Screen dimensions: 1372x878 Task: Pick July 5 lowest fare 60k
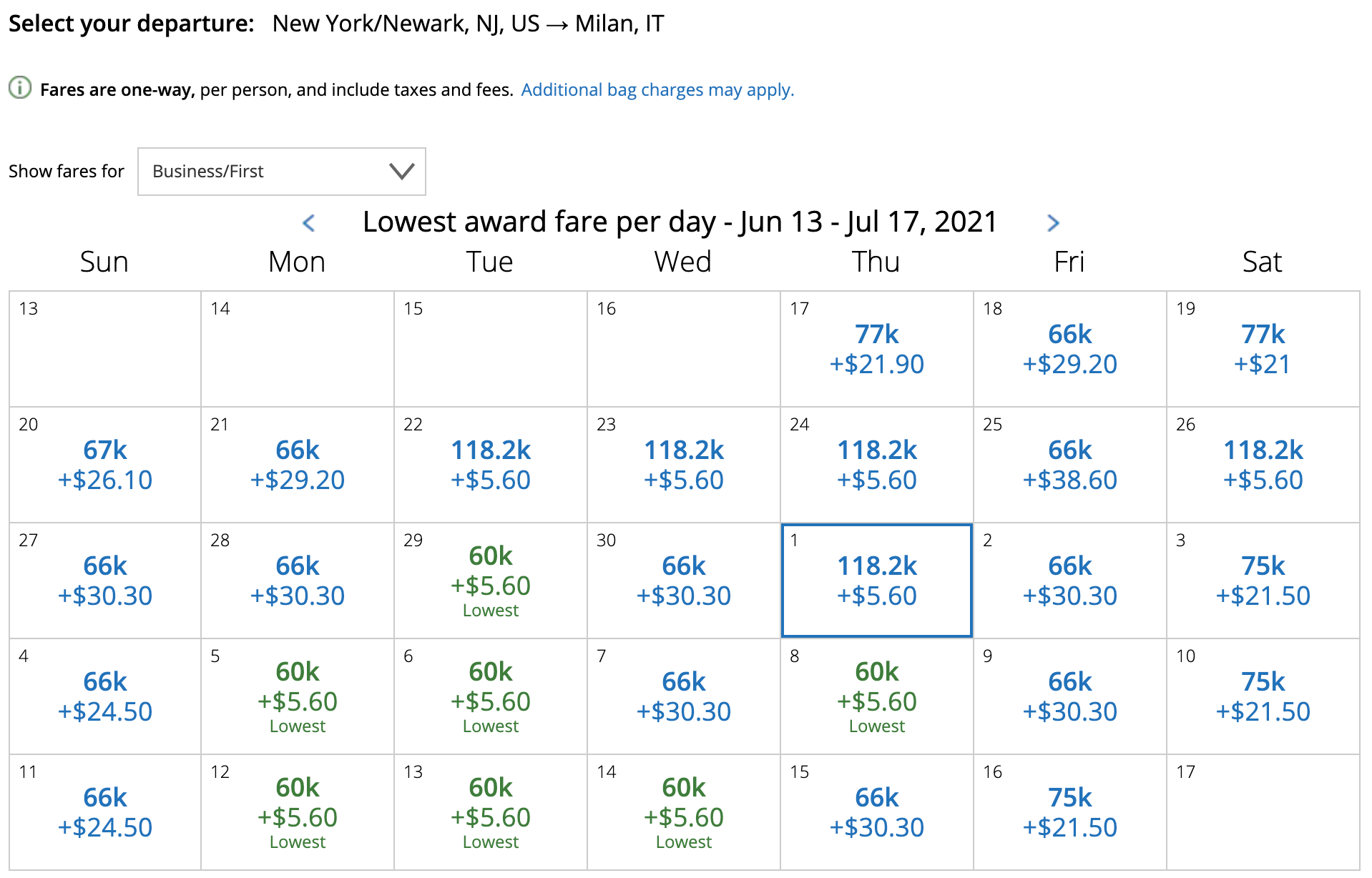297,696
